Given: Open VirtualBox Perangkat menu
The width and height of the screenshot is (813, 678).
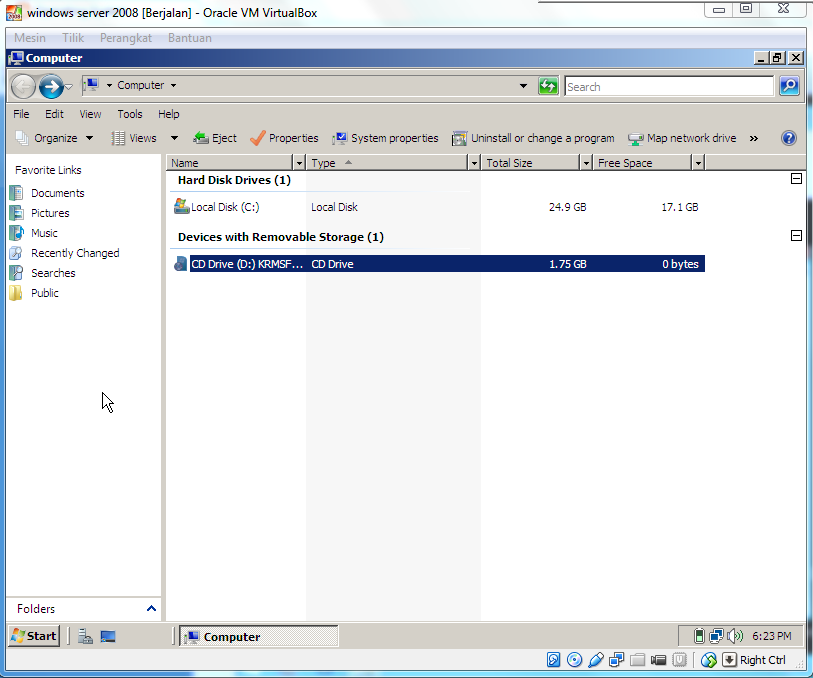Looking at the screenshot, I should 125,38.
